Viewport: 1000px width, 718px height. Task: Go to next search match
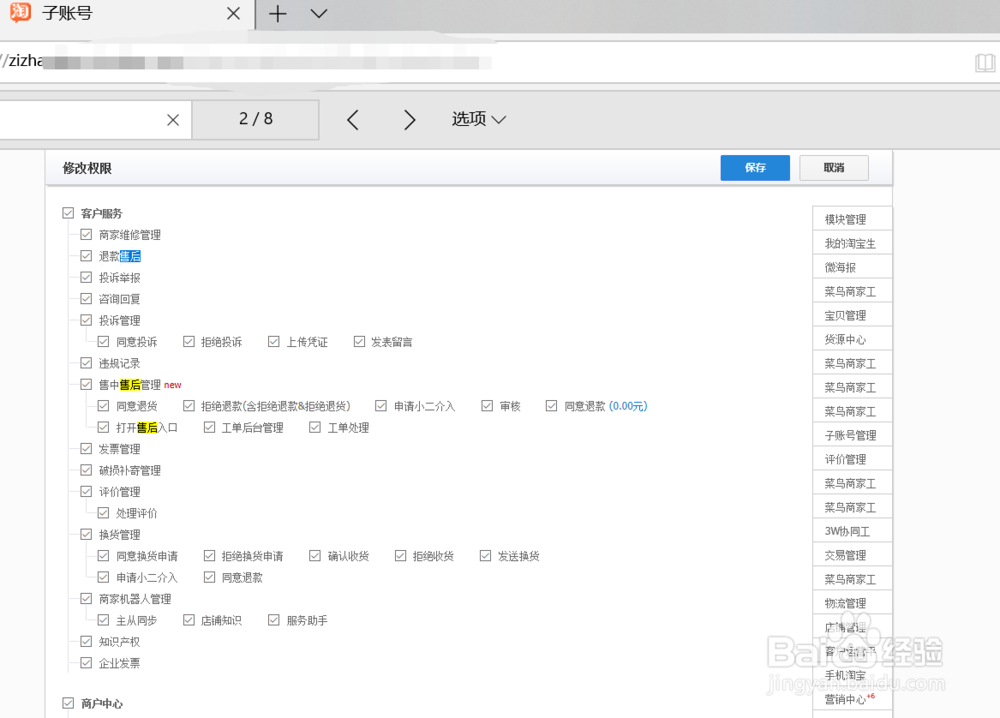pyautogui.click(x=409, y=119)
